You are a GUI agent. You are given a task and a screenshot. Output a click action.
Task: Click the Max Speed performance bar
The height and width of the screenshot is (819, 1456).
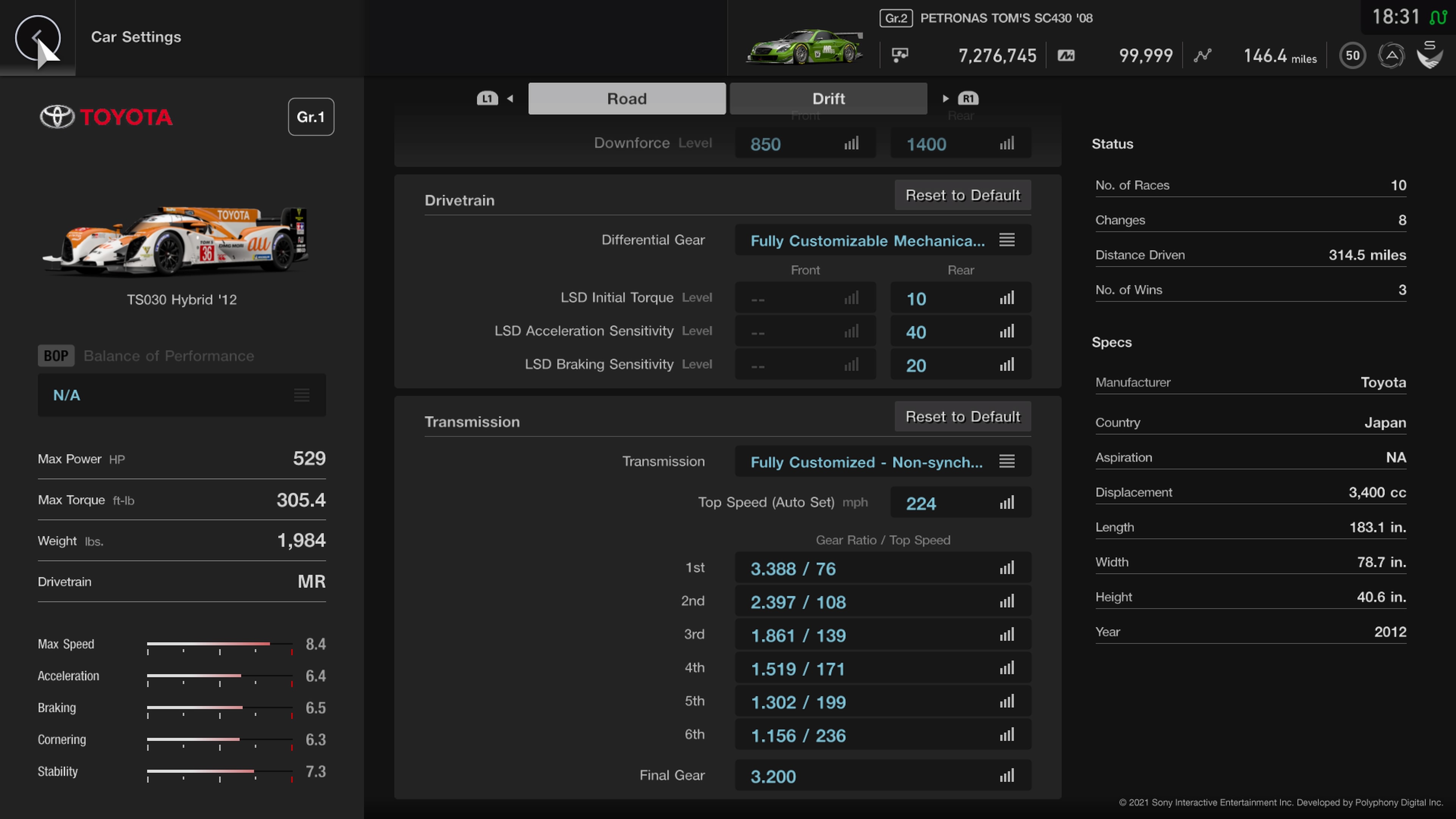click(x=220, y=644)
